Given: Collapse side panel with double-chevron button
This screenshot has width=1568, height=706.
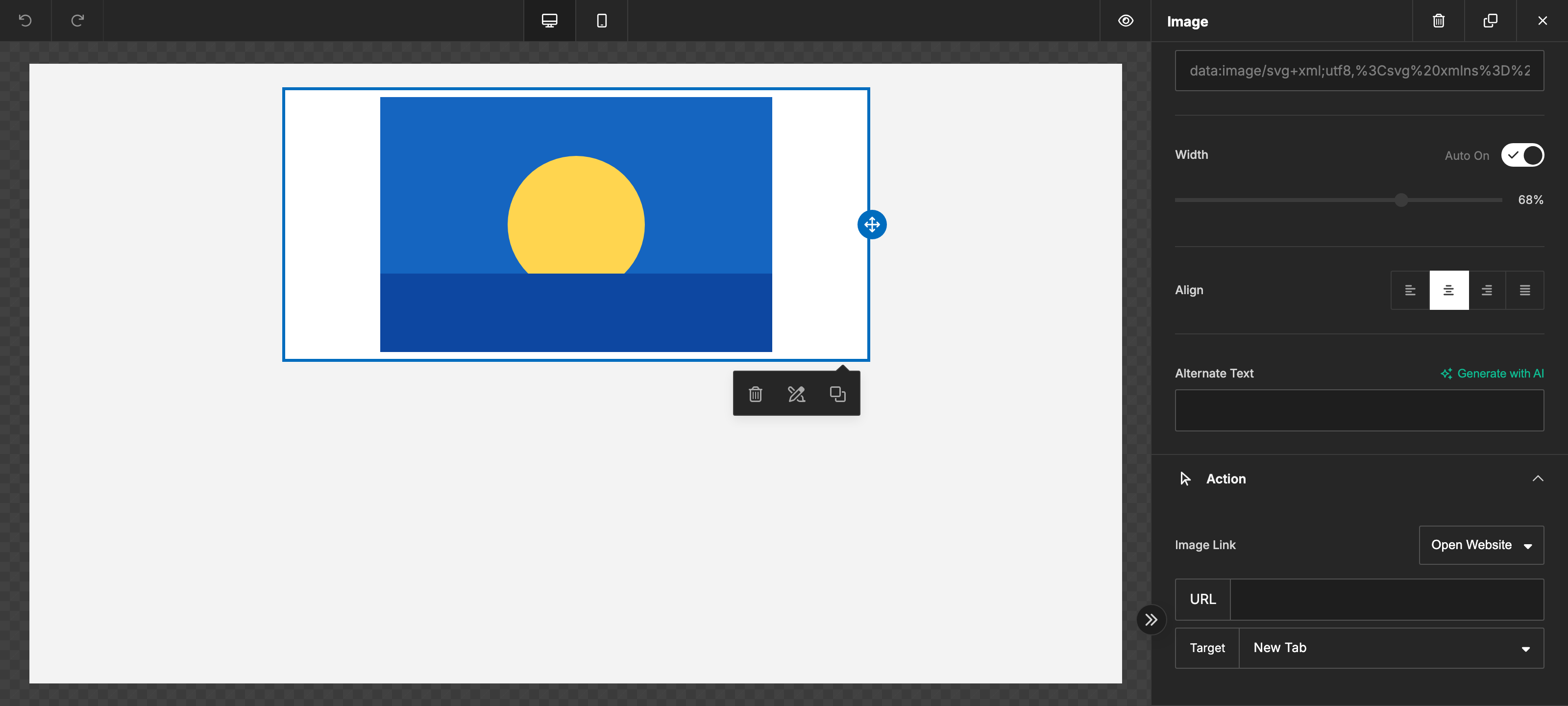Looking at the screenshot, I should point(1151,620).
